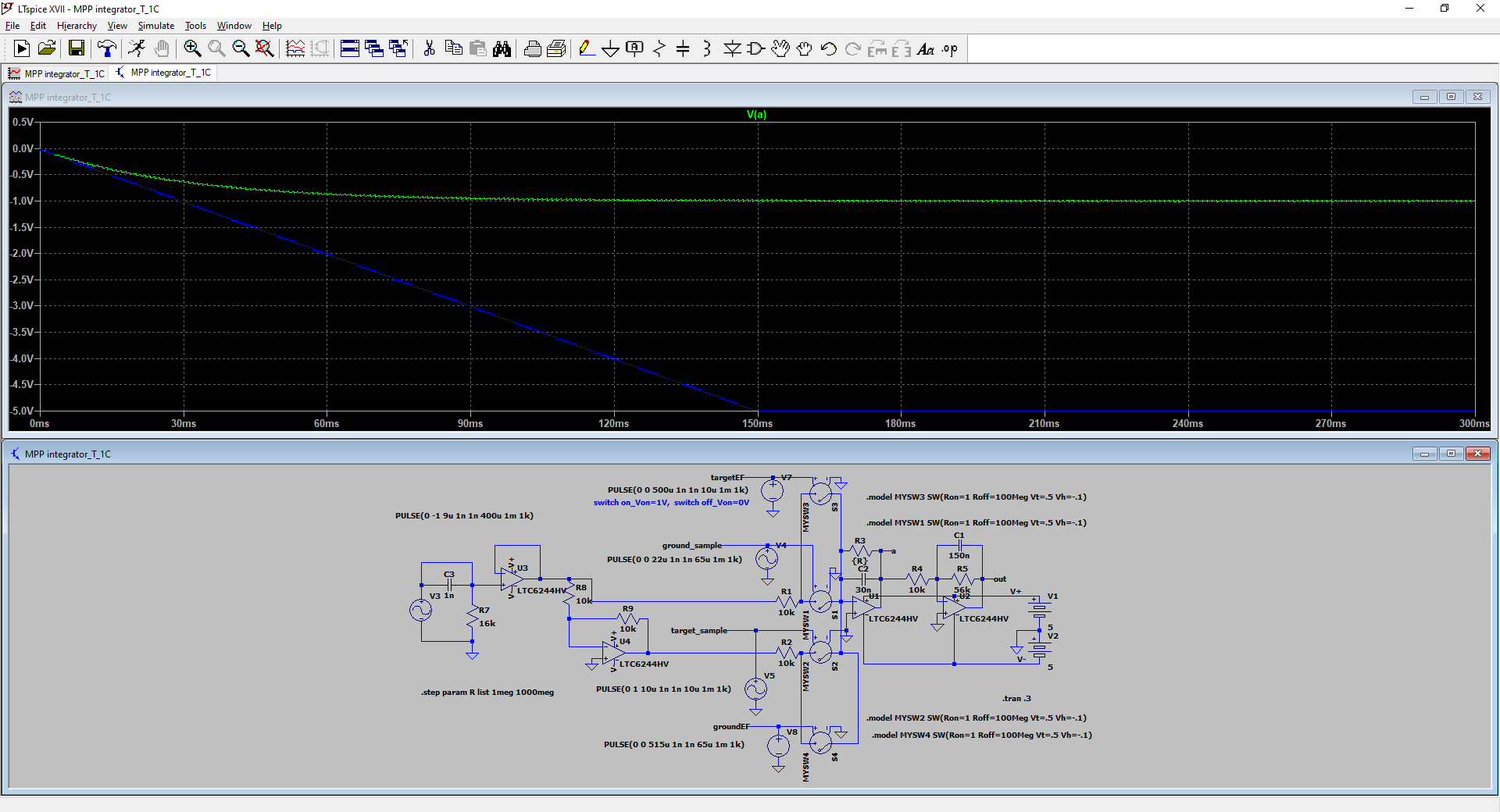Image resolution: width=1500 pixels, height=812 pixels.
Task: Select the Diode component tool
Action: point(731,49)
